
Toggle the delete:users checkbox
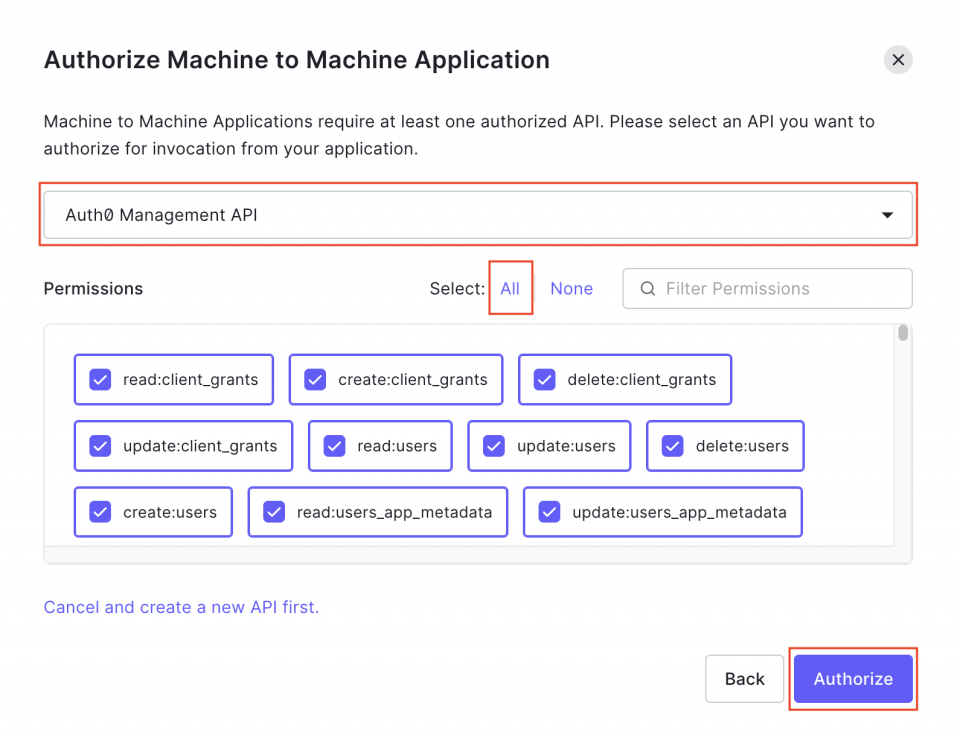(x=673, y=446)
